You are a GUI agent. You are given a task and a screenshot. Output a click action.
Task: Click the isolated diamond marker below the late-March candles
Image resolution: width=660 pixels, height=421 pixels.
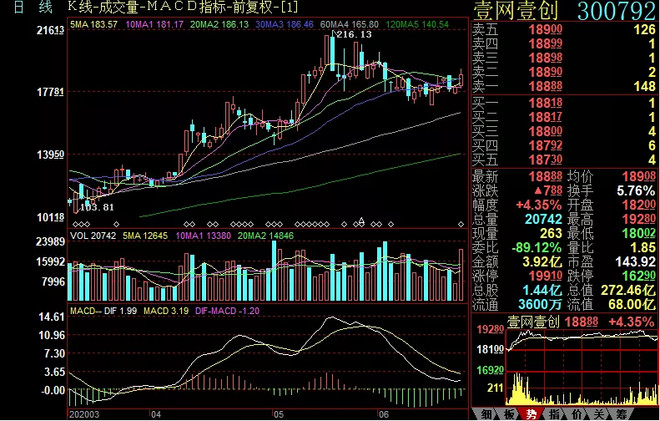pyautogui.click(x=117, y=224)
